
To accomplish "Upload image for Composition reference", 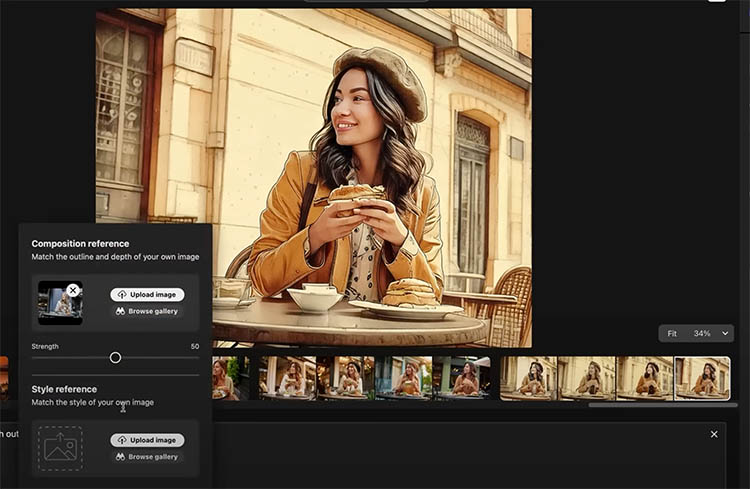I will [147, 295].
